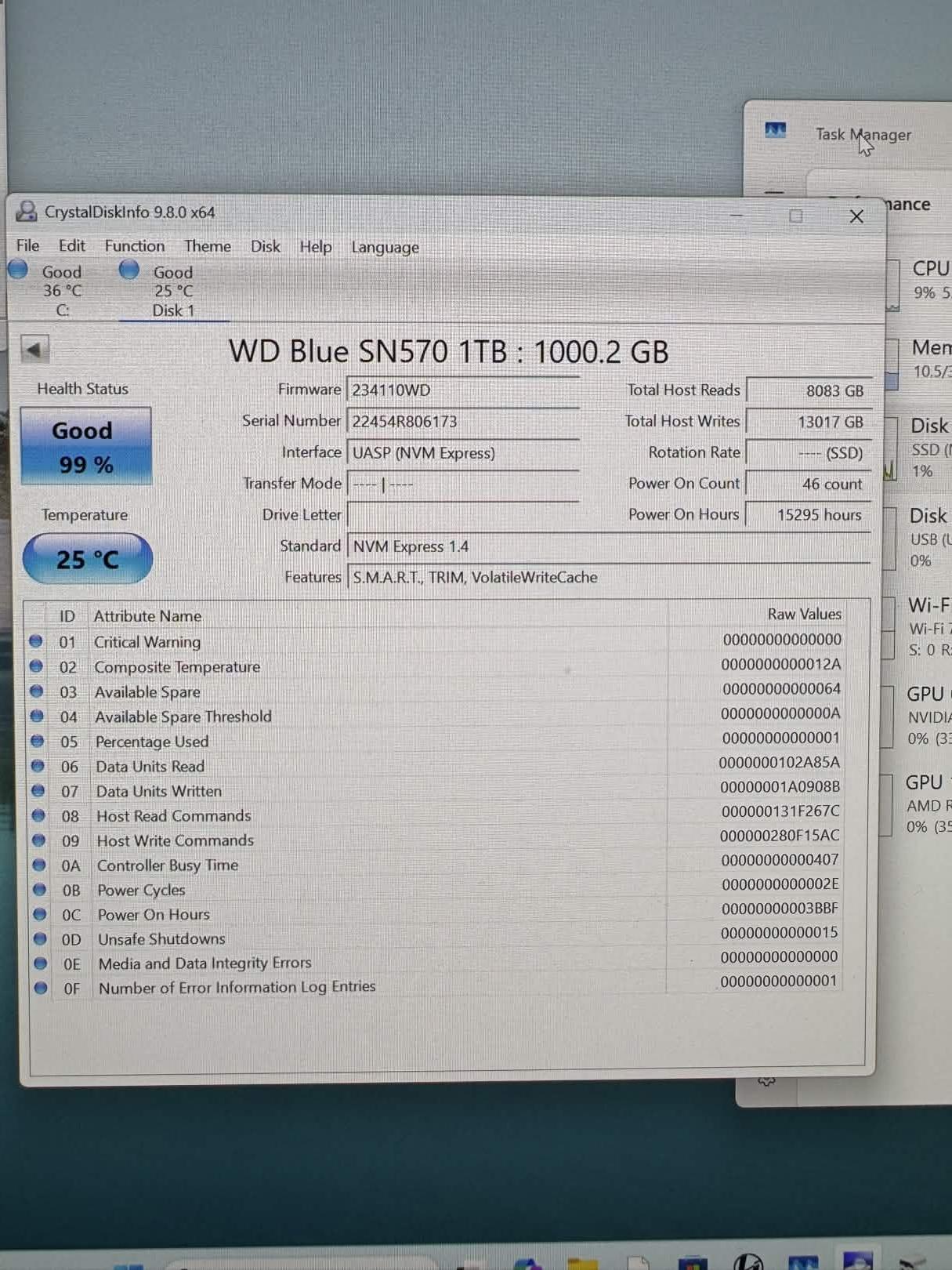The width and height of the screenshot is (952, 1270).
Task: Open the Function menu
Action: (135, 245)
